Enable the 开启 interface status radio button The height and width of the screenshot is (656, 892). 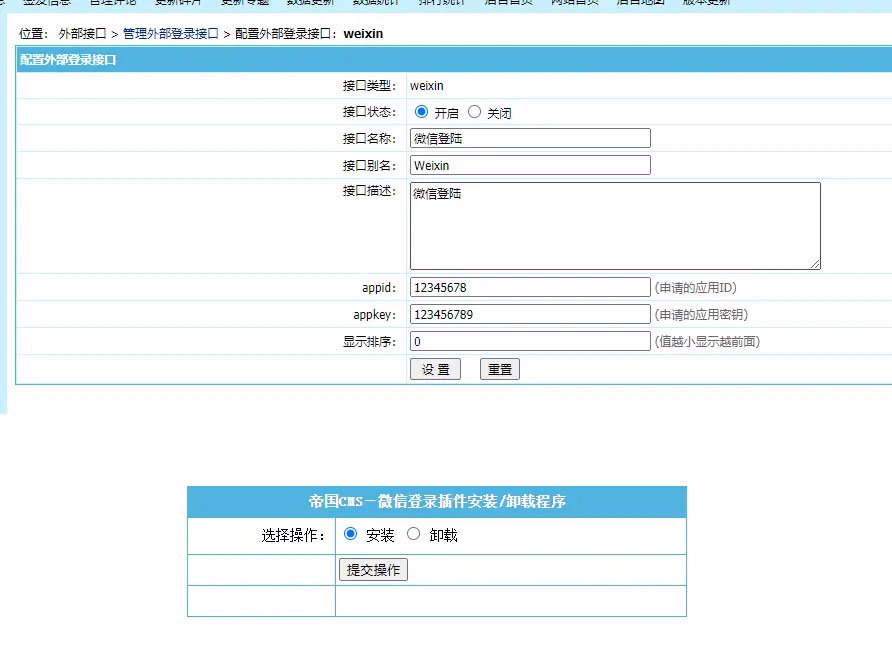point(421,111)
